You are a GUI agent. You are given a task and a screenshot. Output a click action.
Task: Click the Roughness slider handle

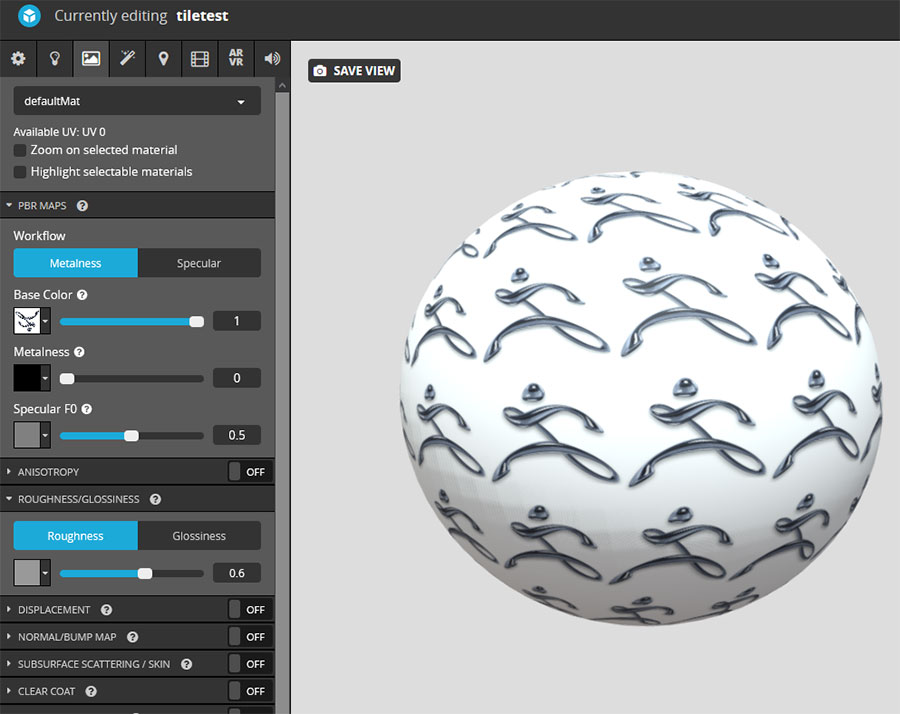click(145, 573)
